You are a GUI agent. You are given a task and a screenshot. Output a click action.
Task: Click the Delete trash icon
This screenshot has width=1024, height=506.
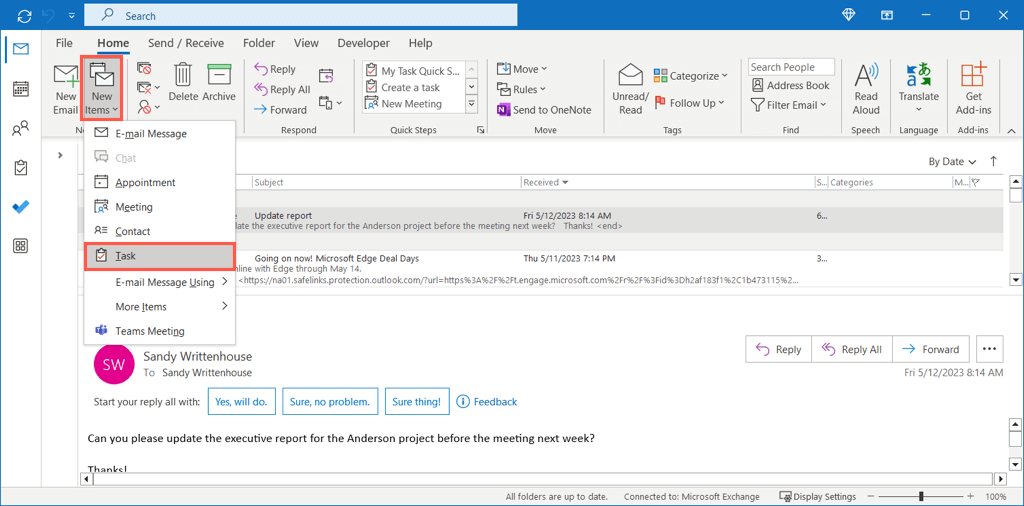point(183,83)
